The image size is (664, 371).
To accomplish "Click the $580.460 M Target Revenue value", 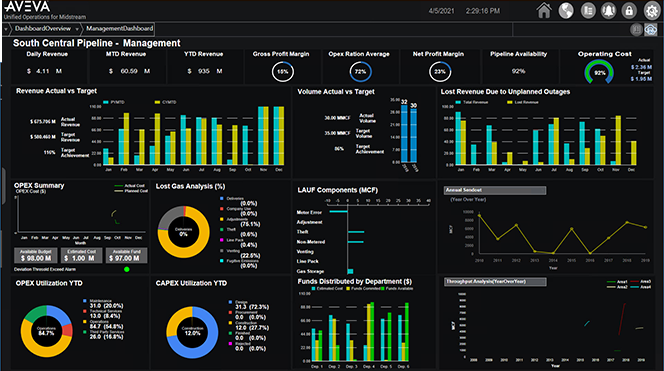I will coord(43,137).
